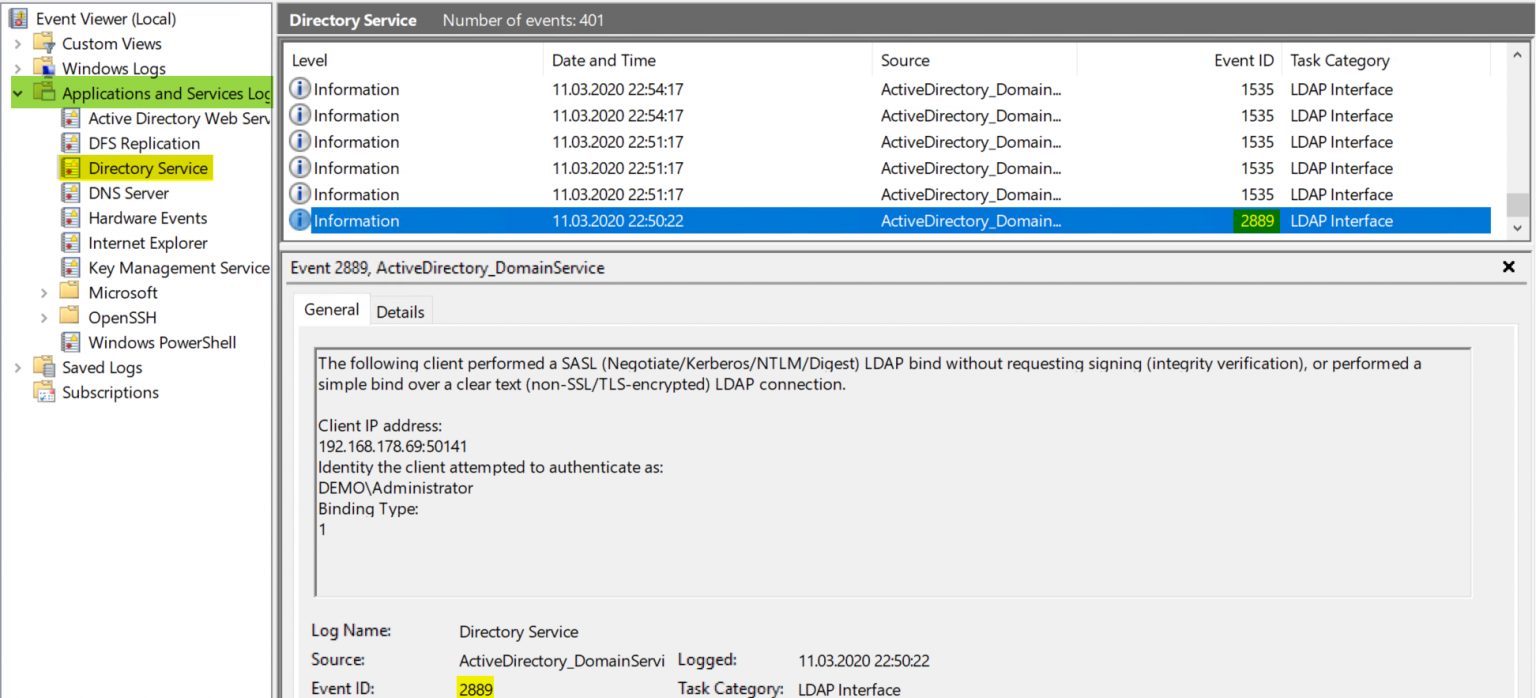
Task: Sort events by Event ID column
Action: click(1243, 61)
